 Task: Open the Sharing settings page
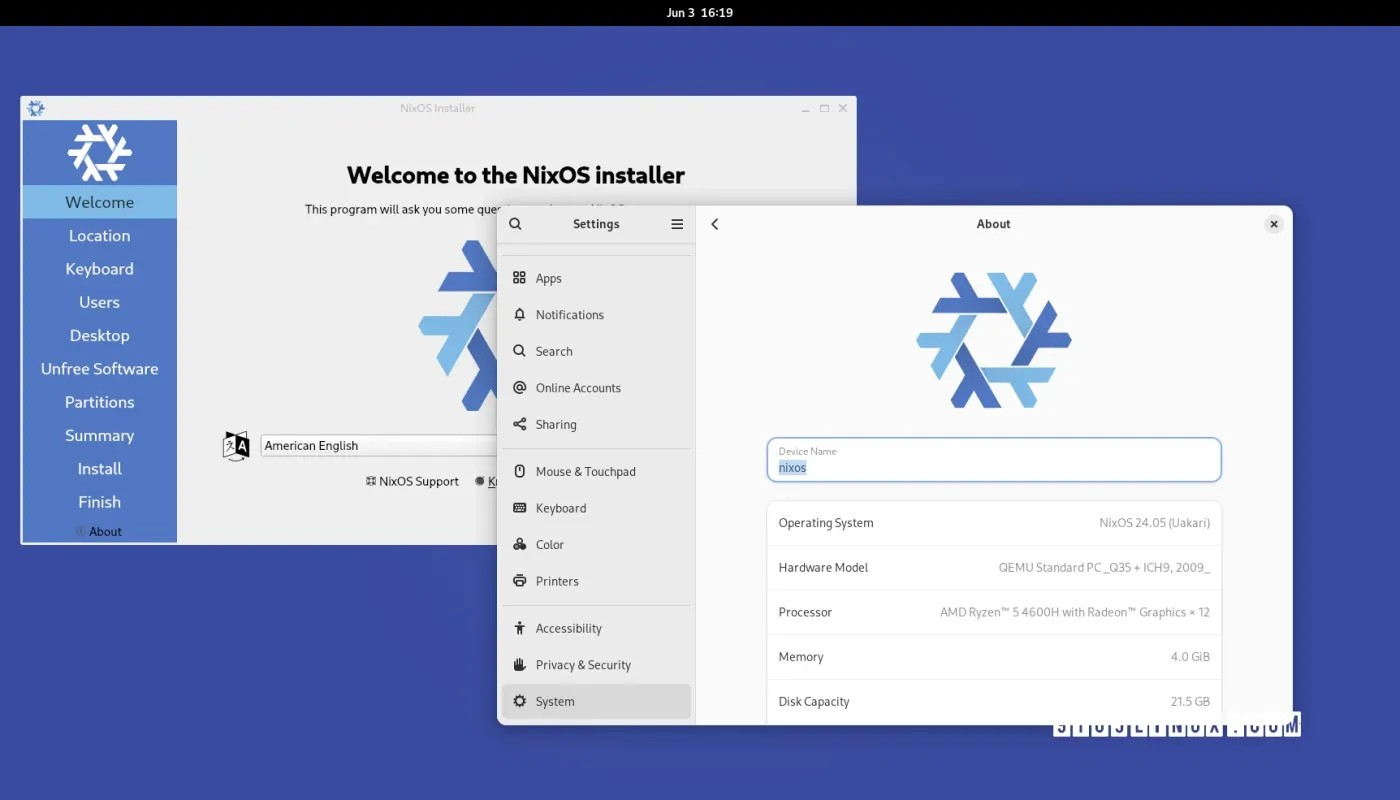tap(596, 424)
